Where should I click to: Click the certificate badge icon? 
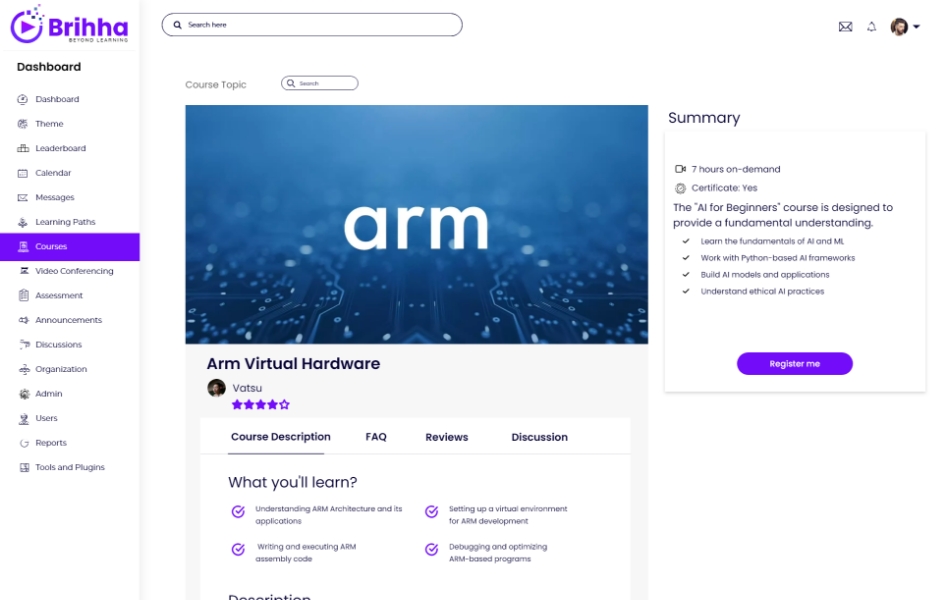[680, 188]
